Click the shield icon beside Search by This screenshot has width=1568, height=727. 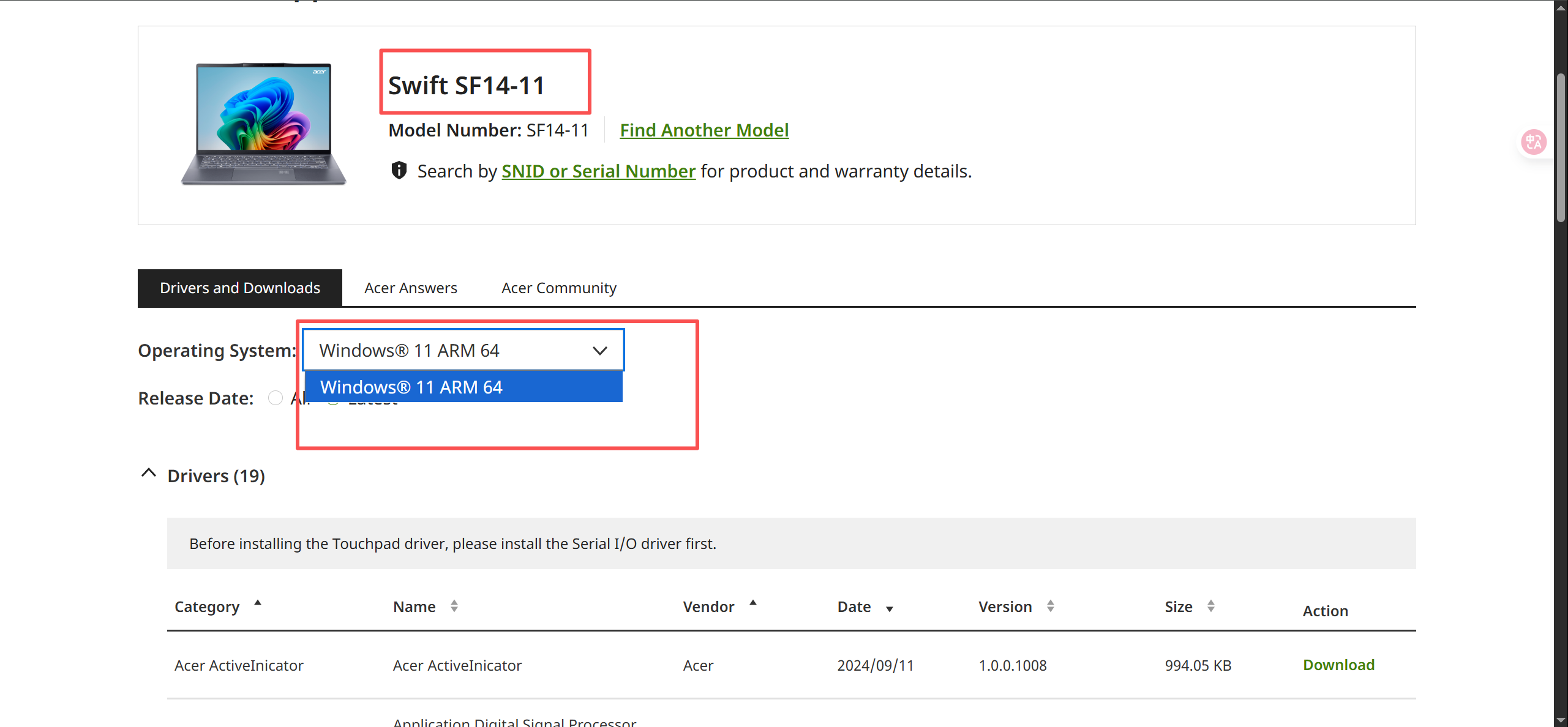click(x=399, y=171)
